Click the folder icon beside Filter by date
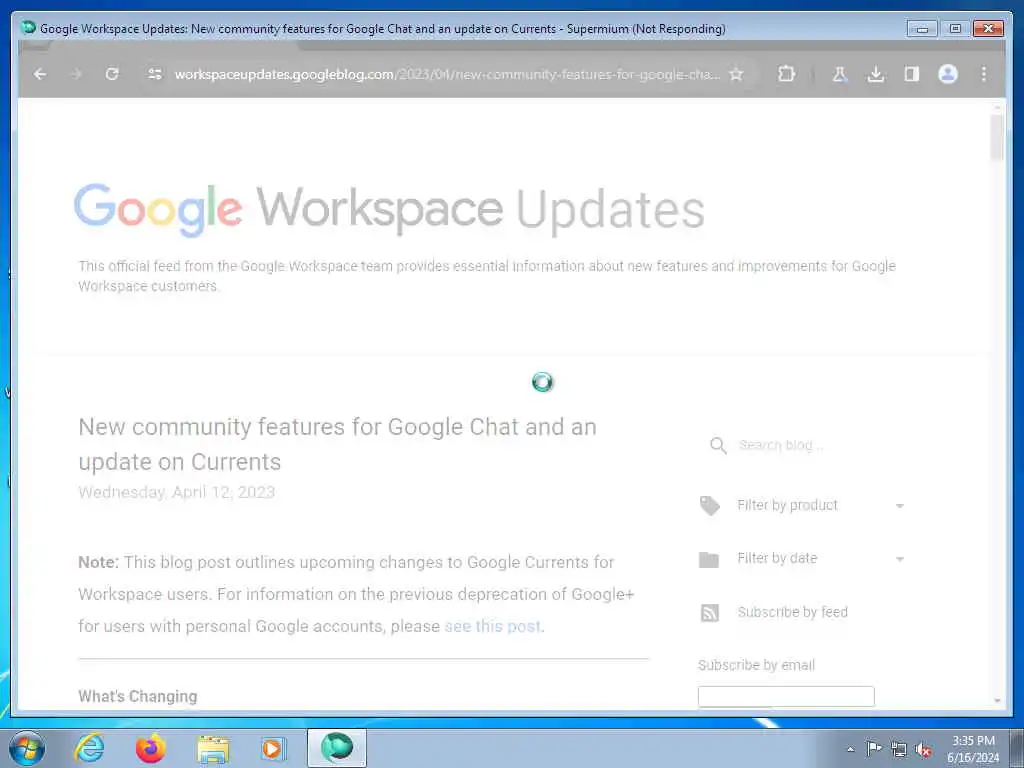The image size is (1024, 768). click(x=709, y=560)
